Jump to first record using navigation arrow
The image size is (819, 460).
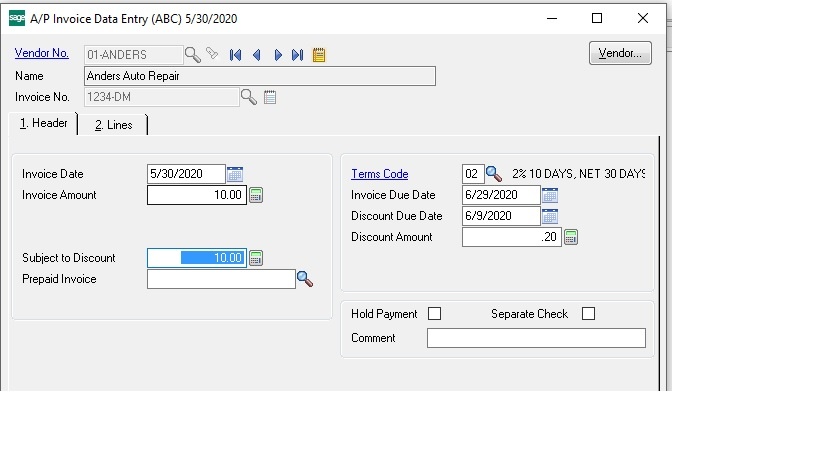[x=236, y=55]
